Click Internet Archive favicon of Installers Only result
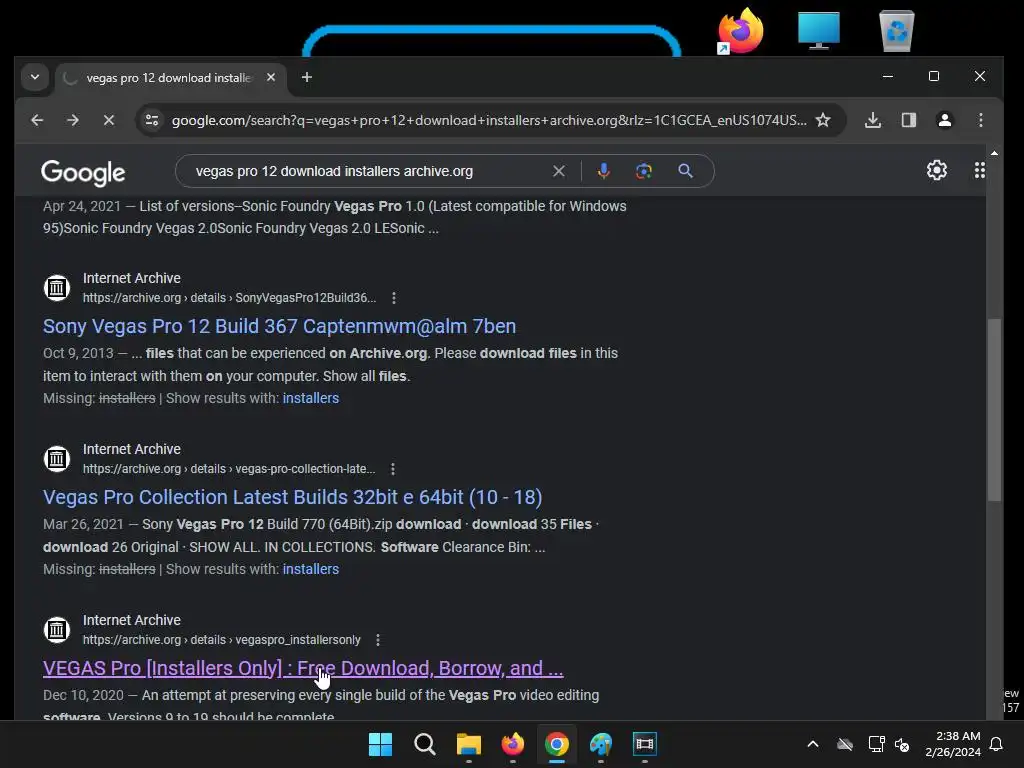Viewport: 1024px width, 768px height. 57,630
